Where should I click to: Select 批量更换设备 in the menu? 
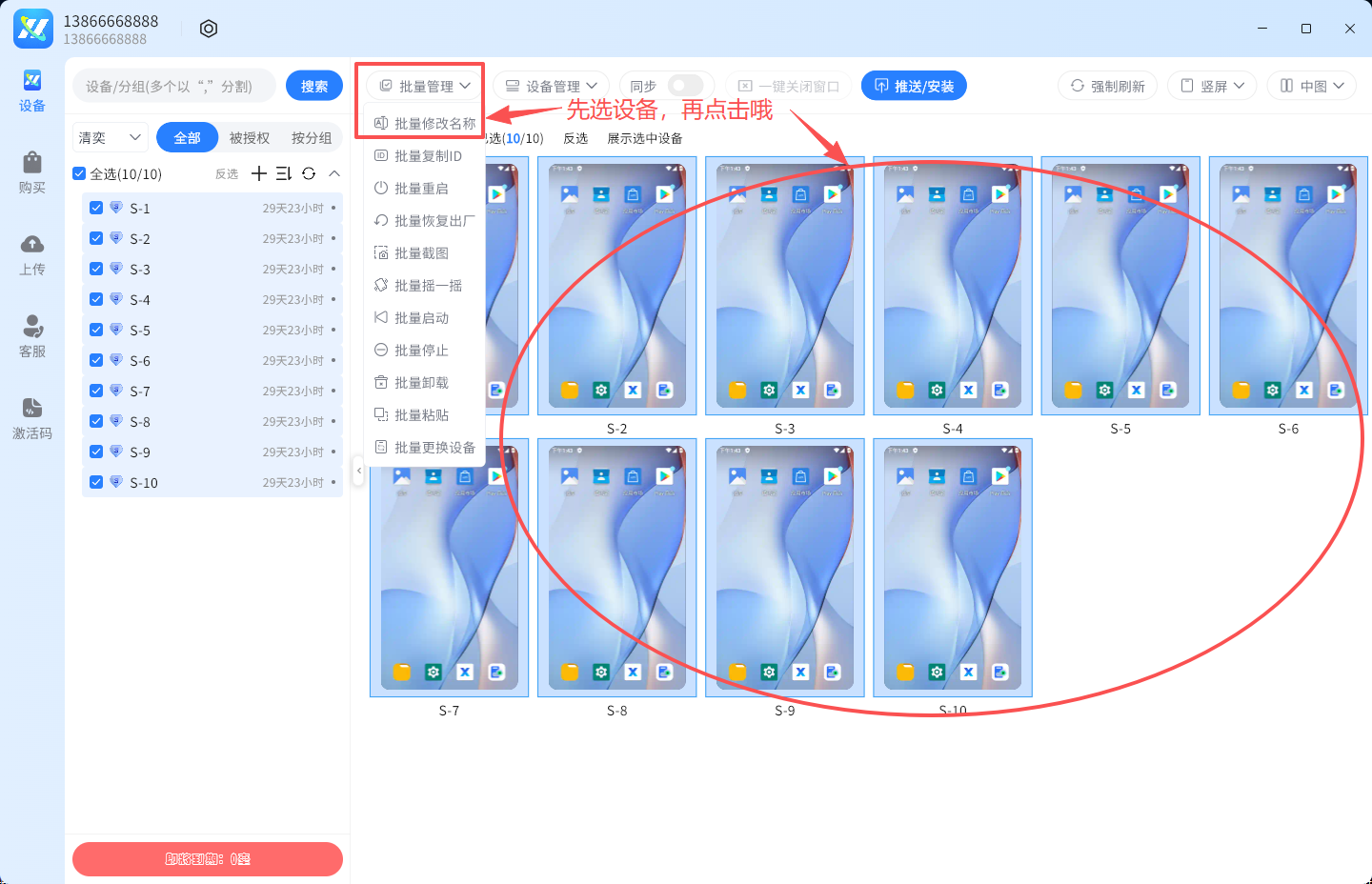[x=425, y=447]
